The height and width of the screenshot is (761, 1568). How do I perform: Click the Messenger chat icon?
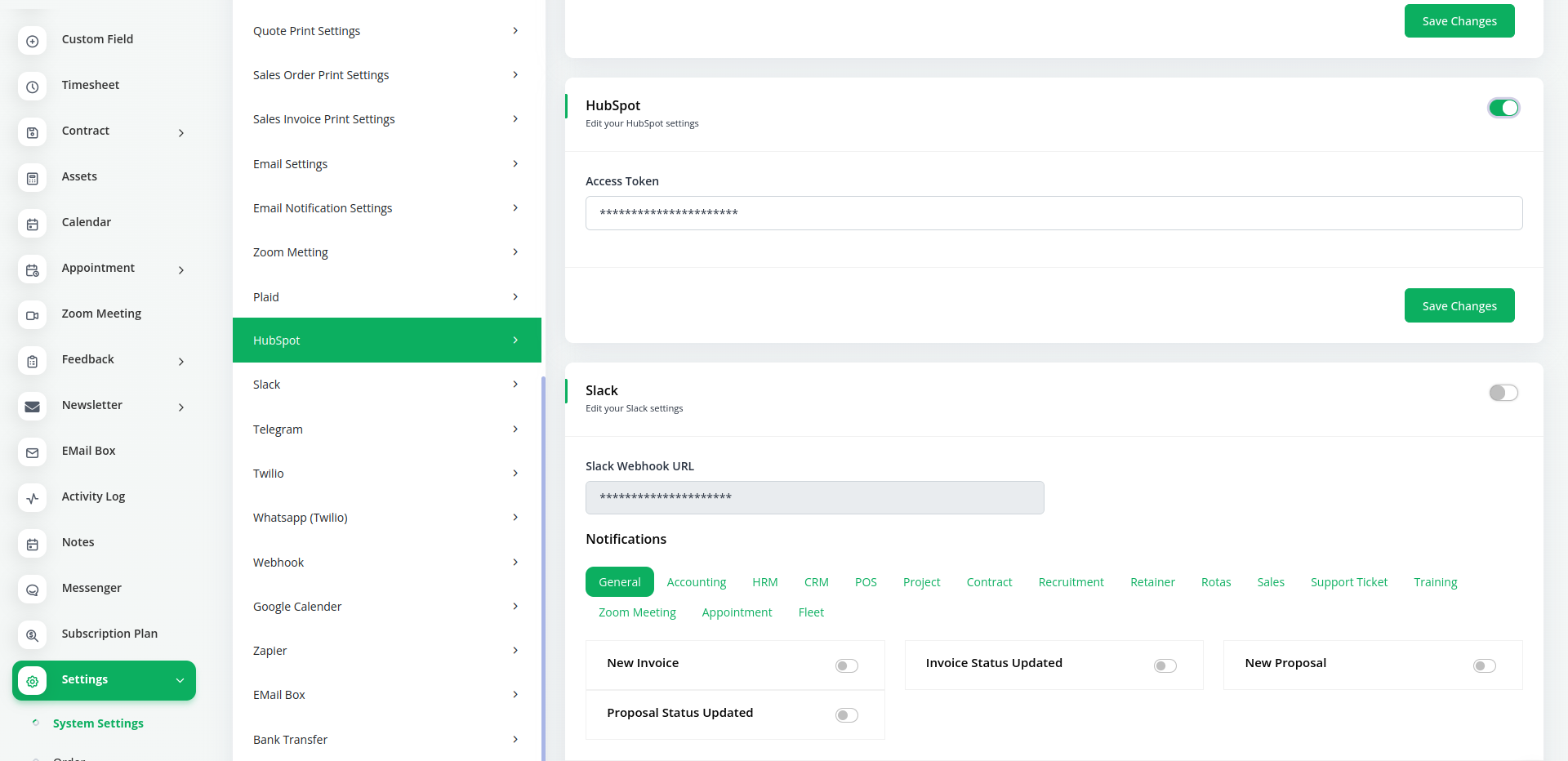pyautogui.click(x=33, y=590)
